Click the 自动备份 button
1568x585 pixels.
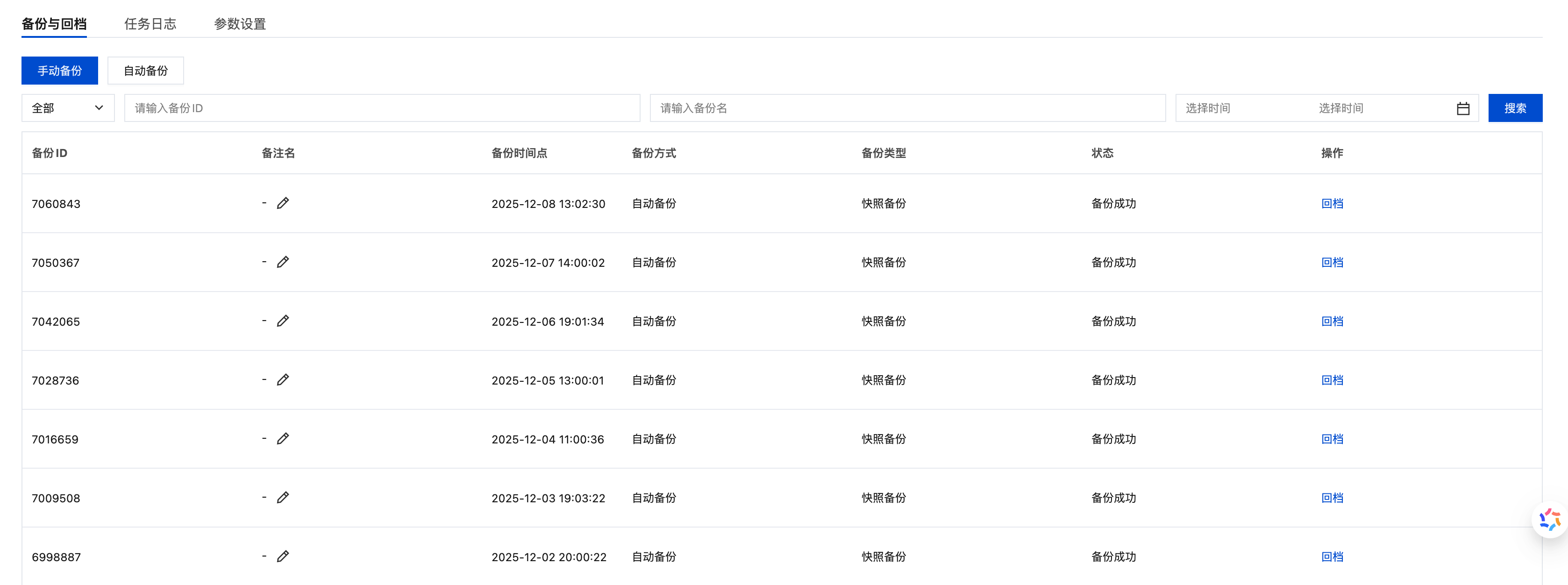click(145, 71)
